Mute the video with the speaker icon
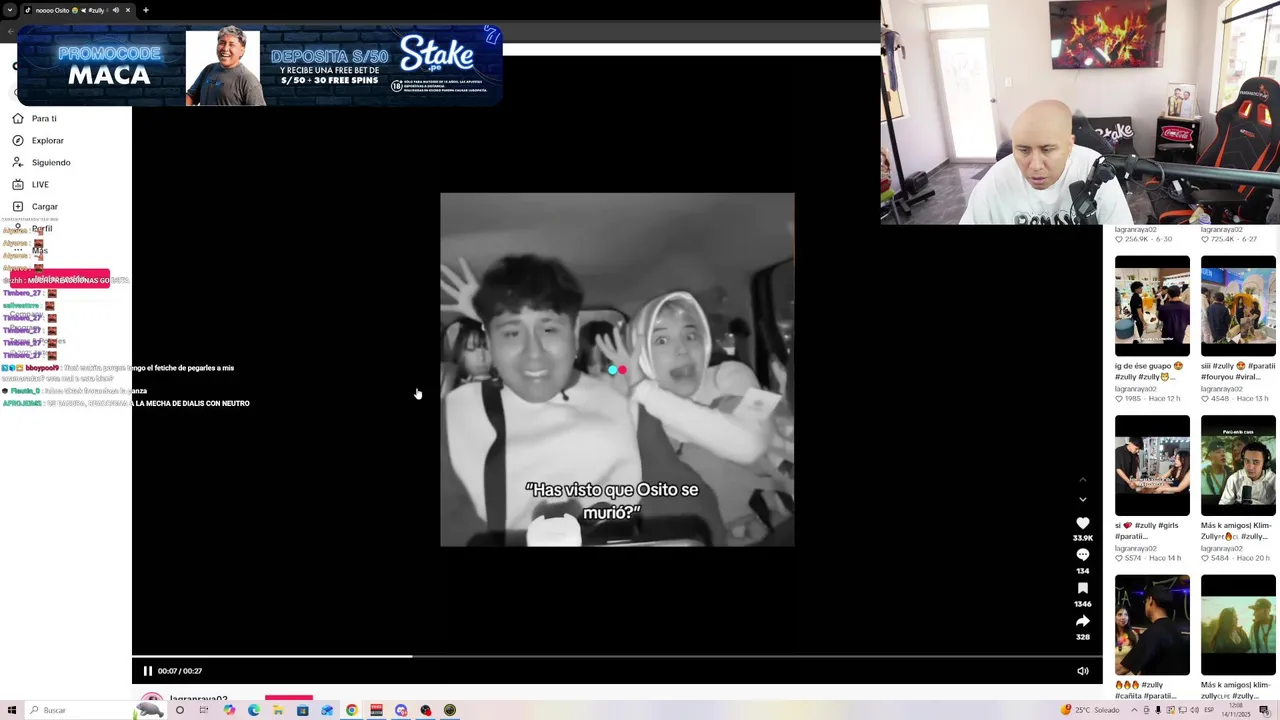The width and height of the screenshot is (1280, 720). click(x=1082, y=671)
